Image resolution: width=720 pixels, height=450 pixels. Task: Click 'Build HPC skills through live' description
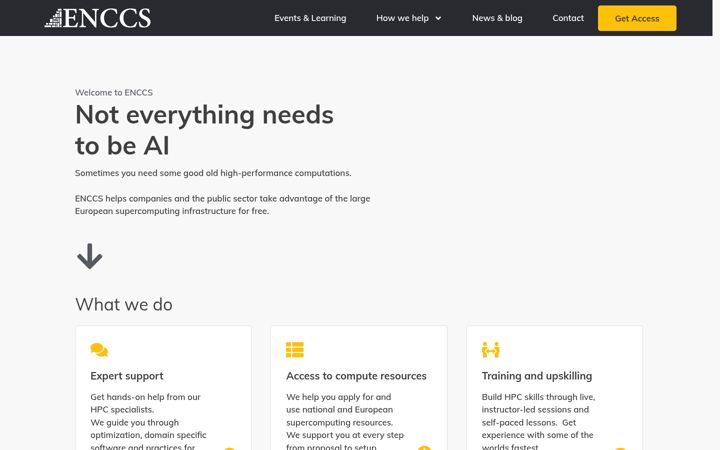[538, 422]
